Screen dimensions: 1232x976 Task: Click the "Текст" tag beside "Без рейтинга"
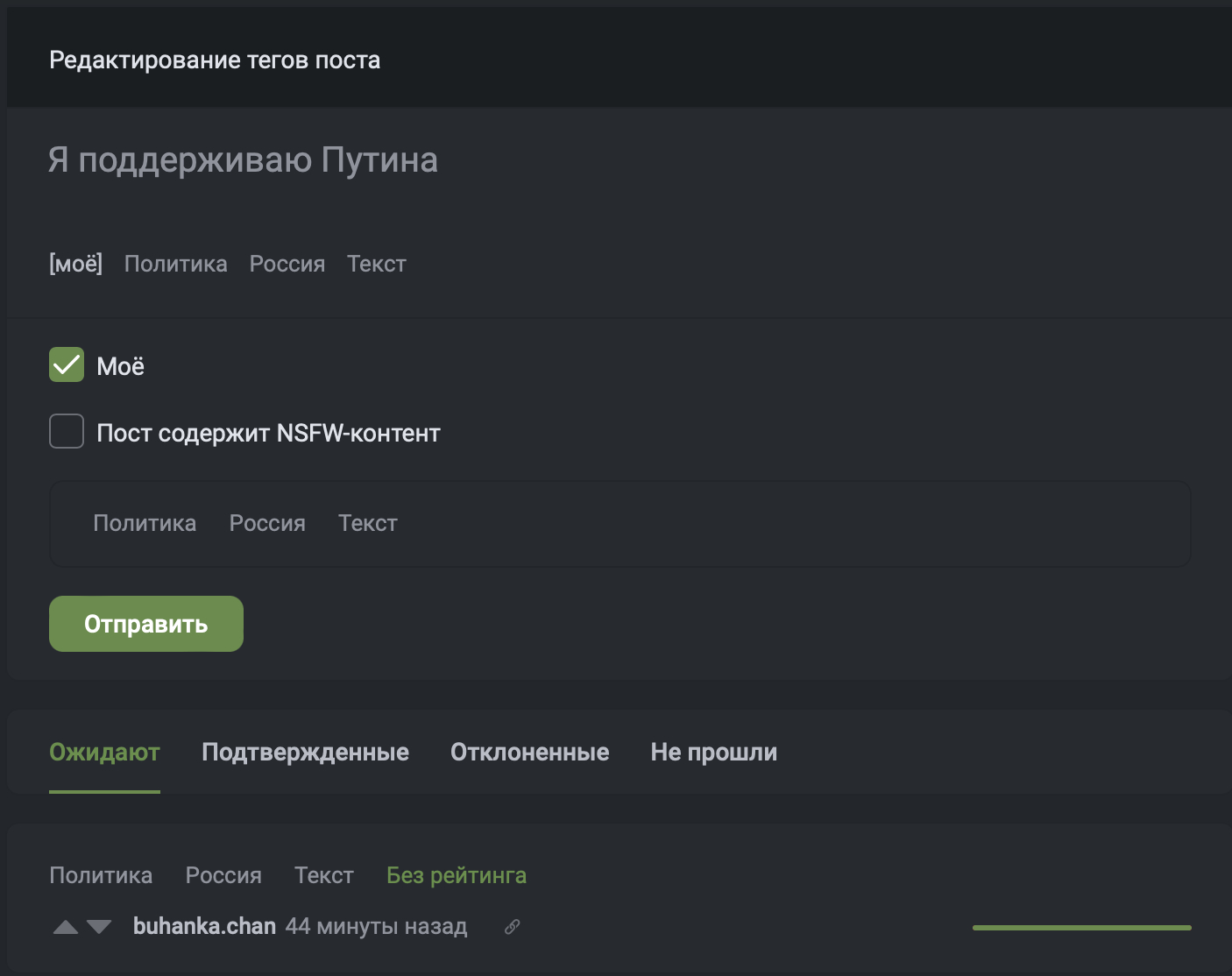click(x=324, y=875)
